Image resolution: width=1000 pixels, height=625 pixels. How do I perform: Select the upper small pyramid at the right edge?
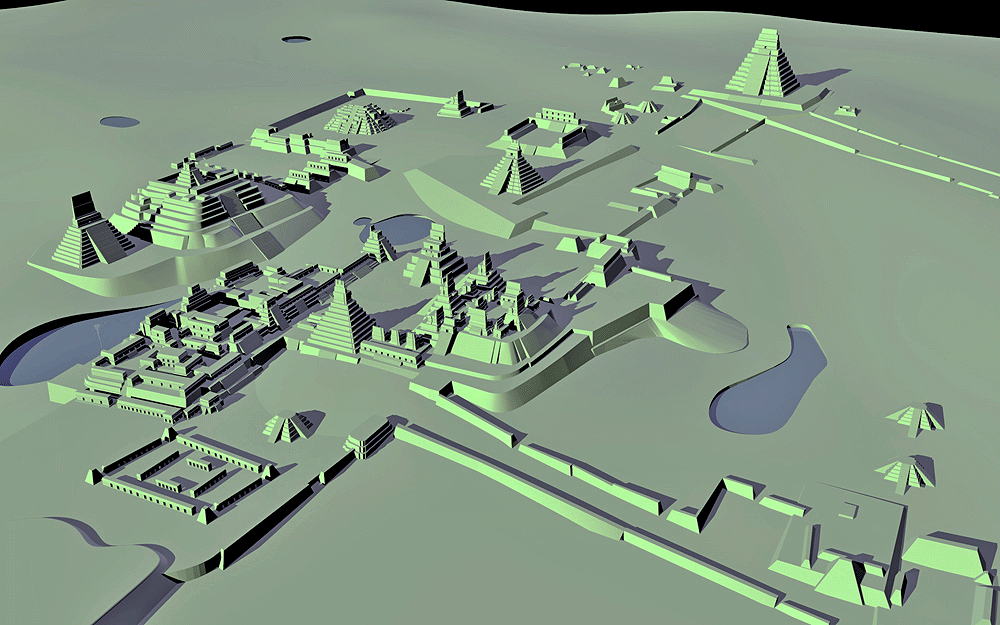point(916,417)
